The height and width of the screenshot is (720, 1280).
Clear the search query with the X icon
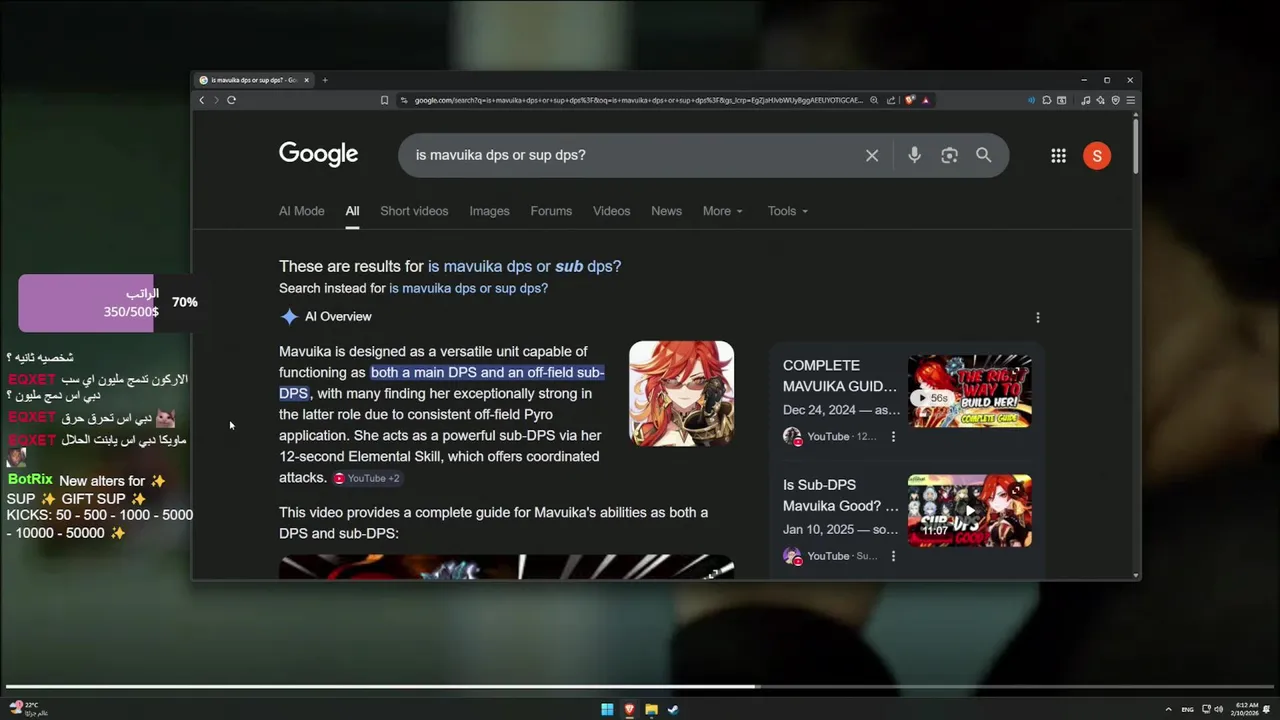click(872, 155)
